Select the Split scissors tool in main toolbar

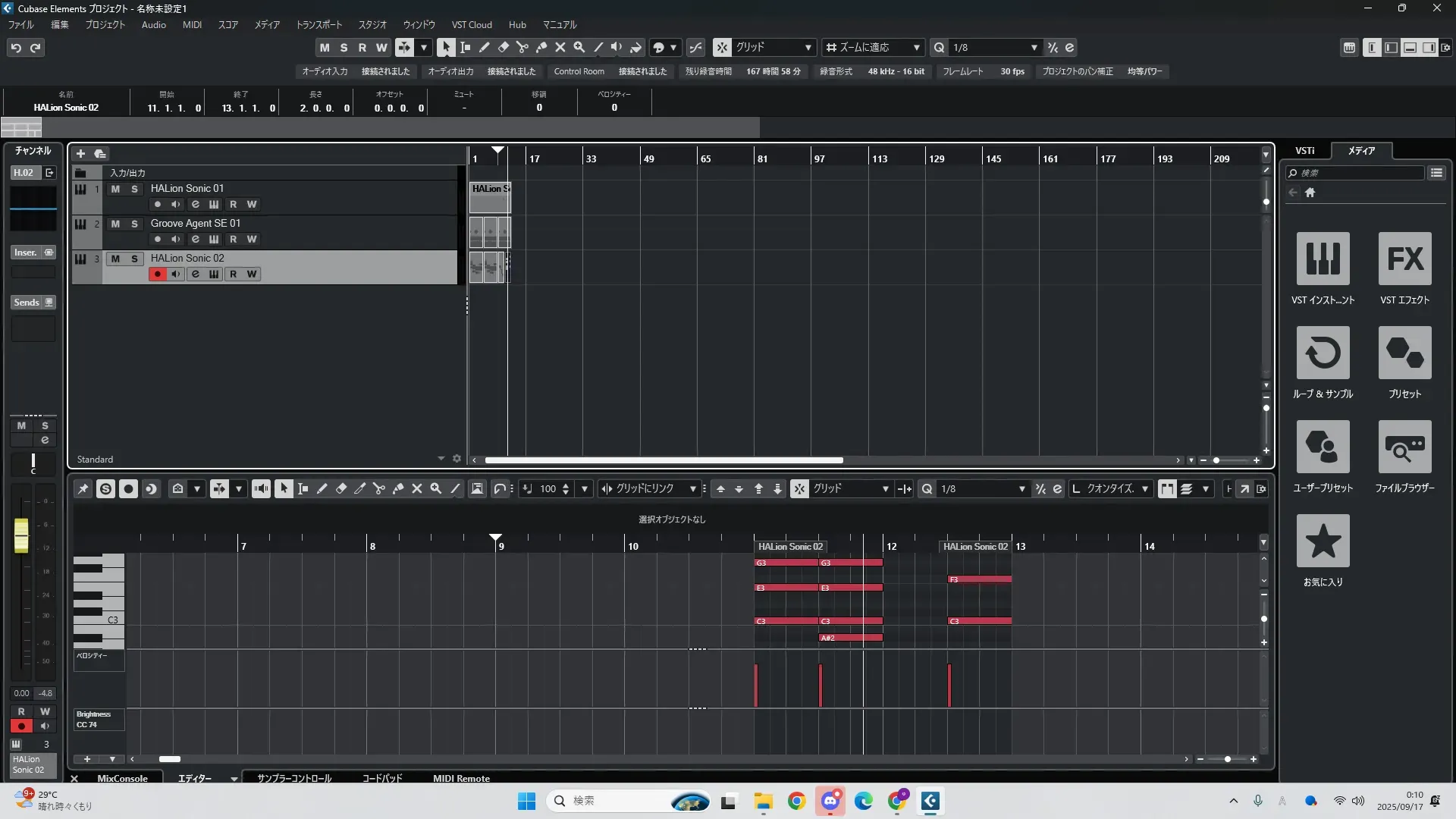[x=522, y=47]
